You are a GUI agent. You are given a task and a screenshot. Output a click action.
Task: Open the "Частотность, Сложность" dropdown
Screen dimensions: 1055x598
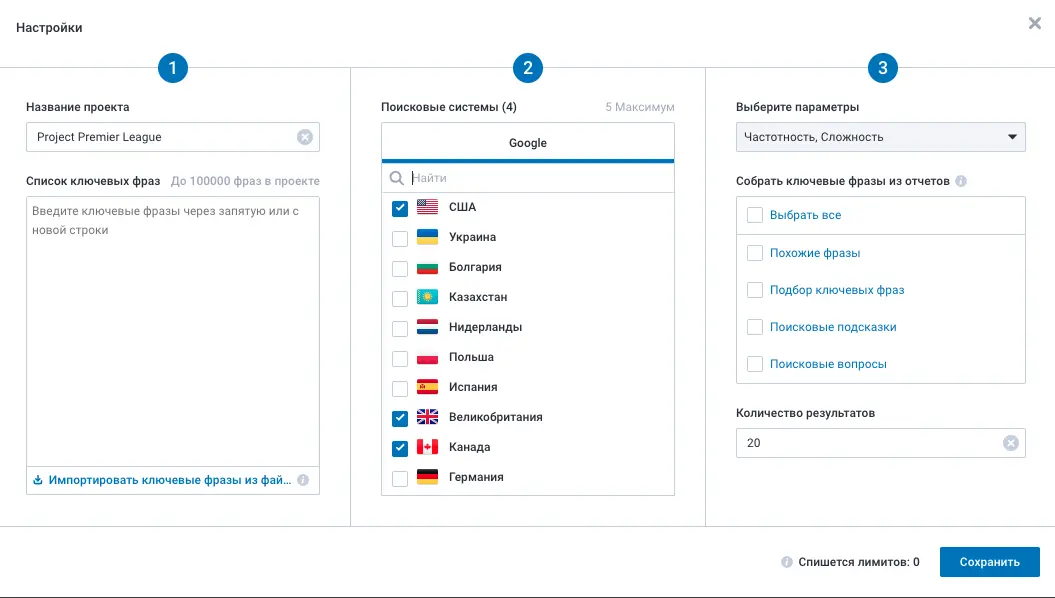click(880, 137)
